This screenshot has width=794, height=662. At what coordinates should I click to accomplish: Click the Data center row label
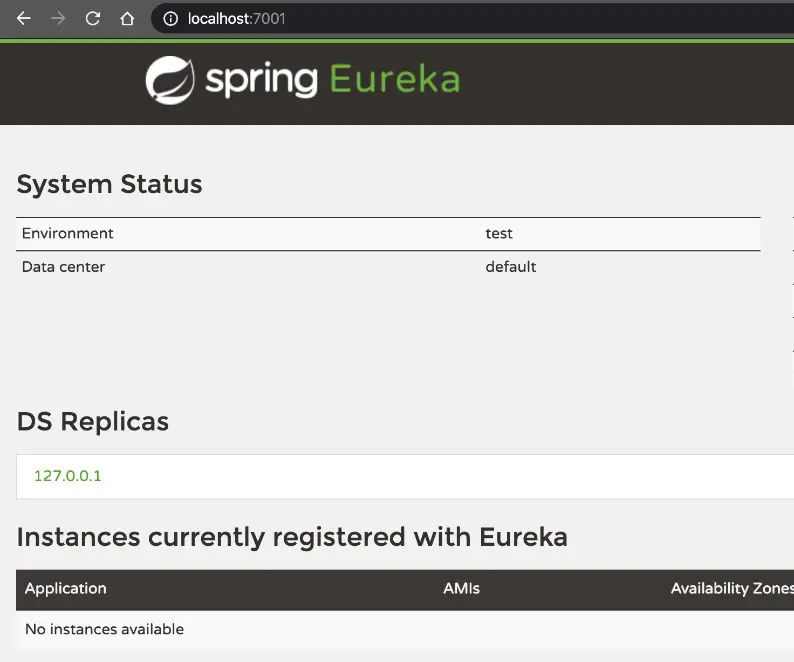coord(63,267)
